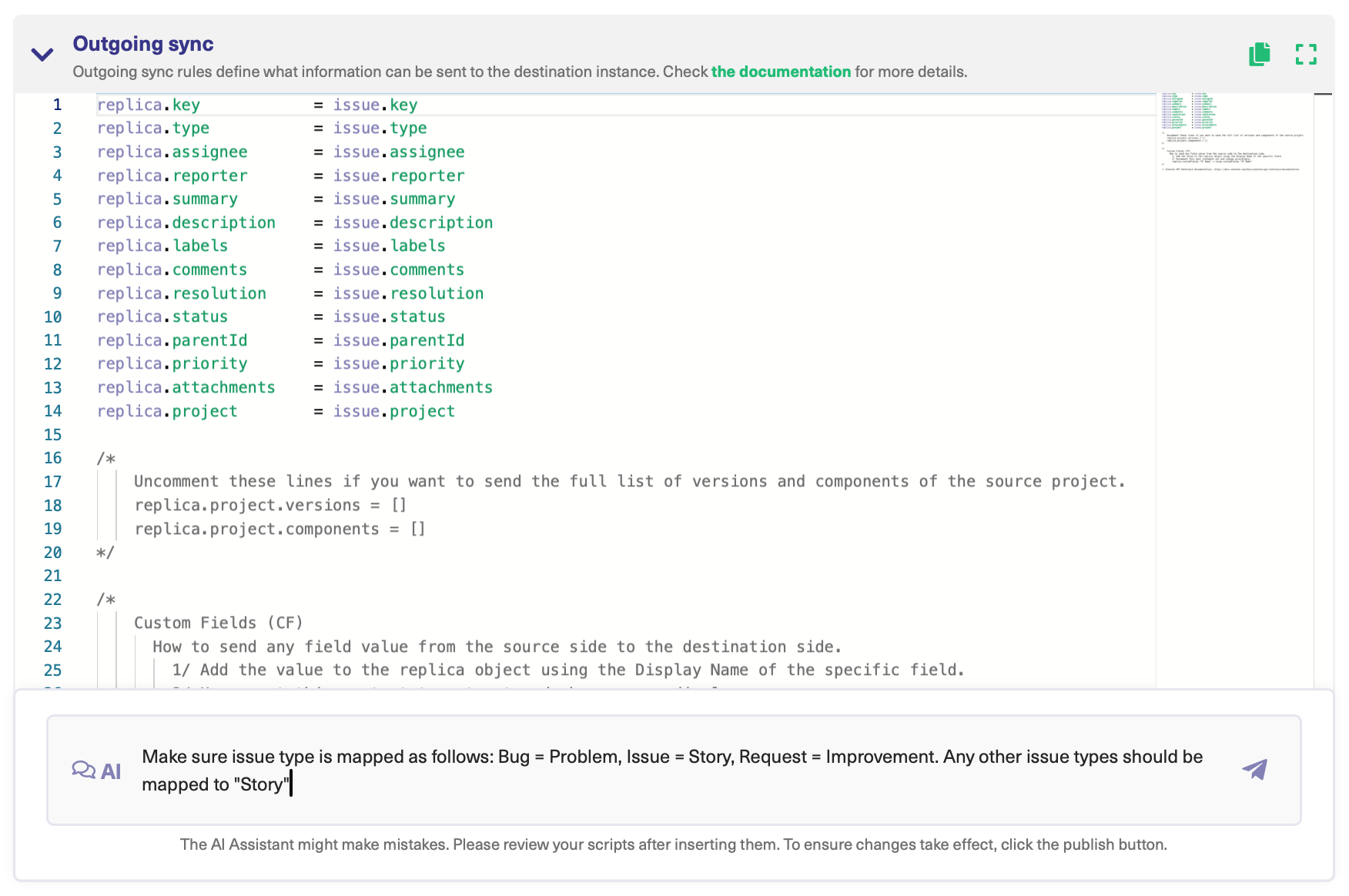Send the AI prompt with the paper plane
Screen dimensions: 1349x896
click(1255, 769)
